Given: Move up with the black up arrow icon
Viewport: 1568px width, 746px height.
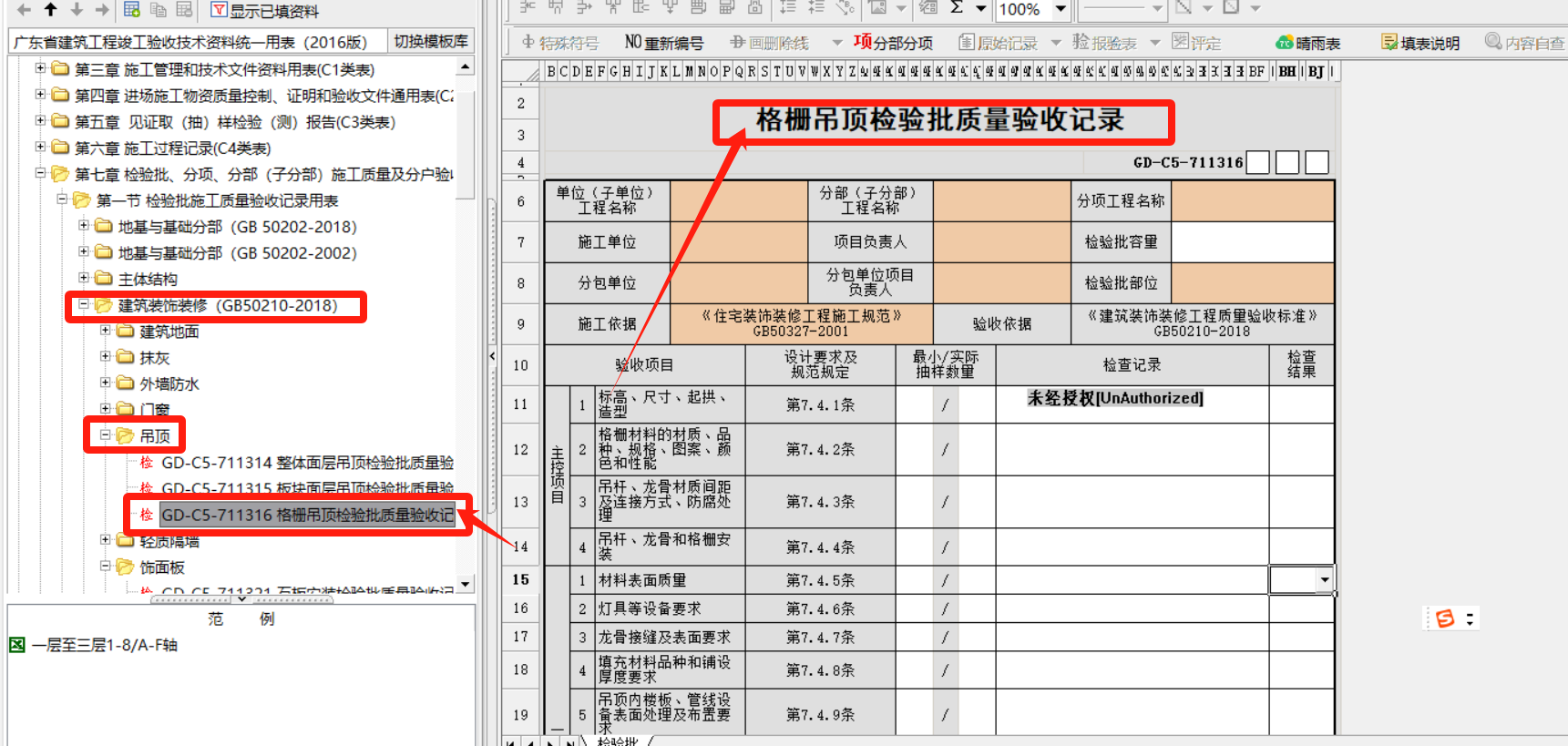Looking at the screenshot, I should pos(50,9).
